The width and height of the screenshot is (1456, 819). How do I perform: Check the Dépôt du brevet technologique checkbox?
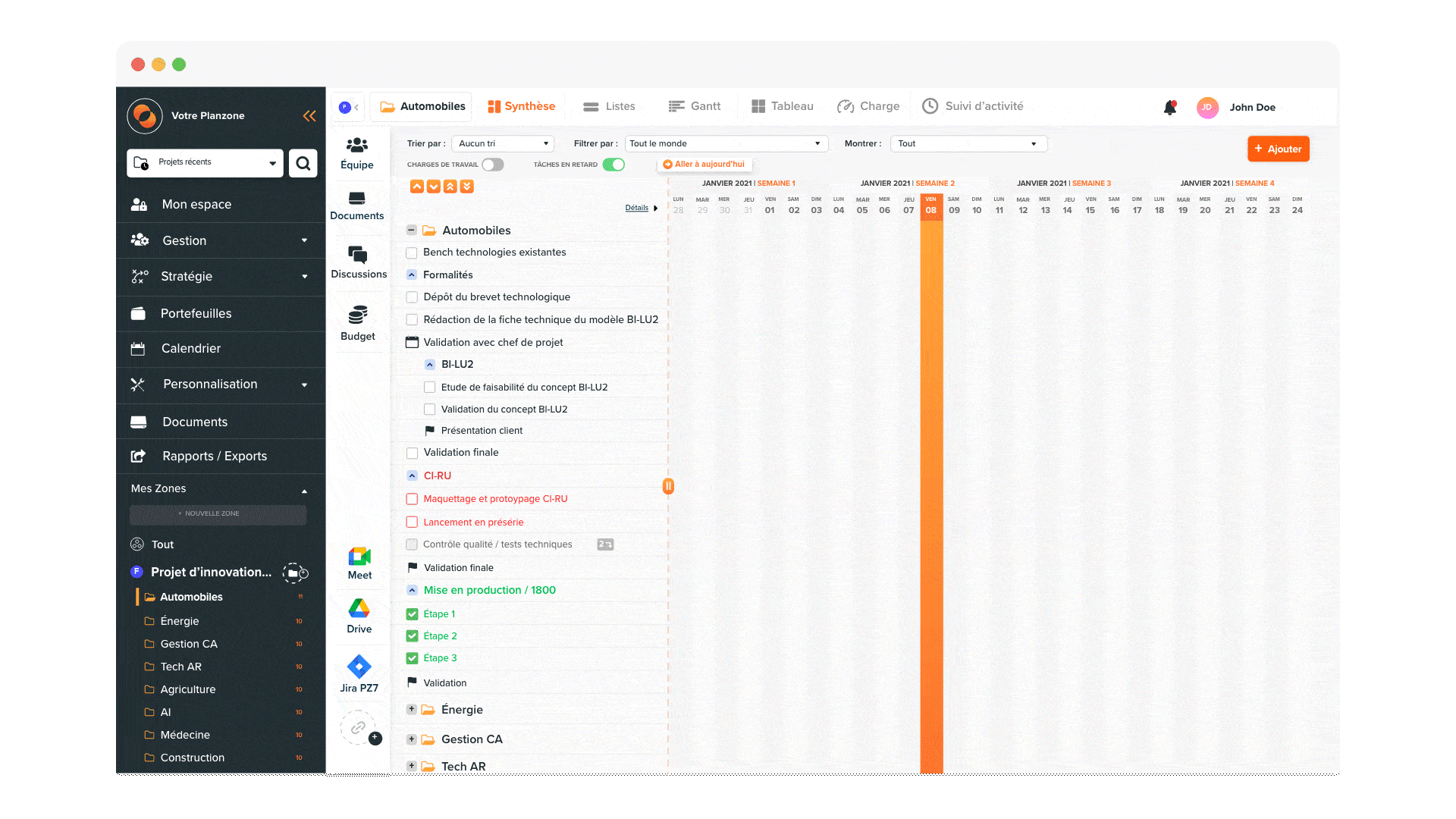point(410,297)
